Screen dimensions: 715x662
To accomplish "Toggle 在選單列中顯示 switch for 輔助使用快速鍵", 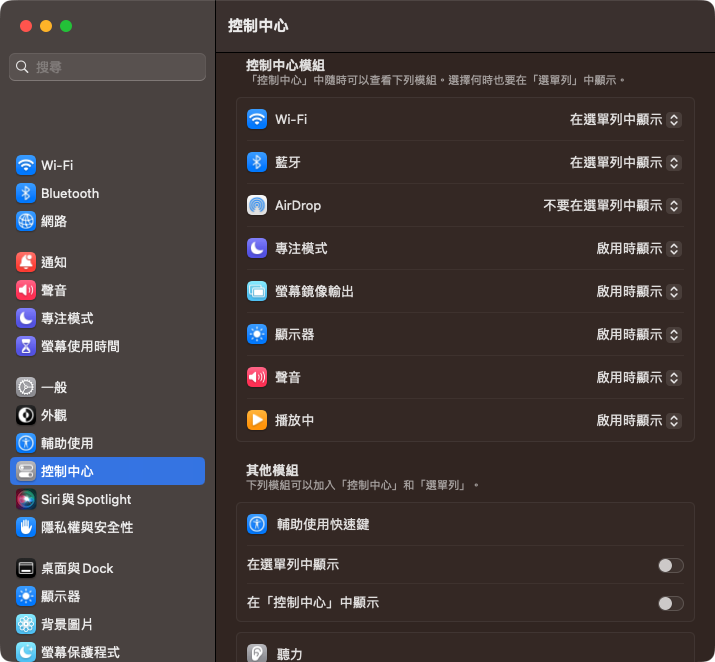I will (x=671, y=565).
